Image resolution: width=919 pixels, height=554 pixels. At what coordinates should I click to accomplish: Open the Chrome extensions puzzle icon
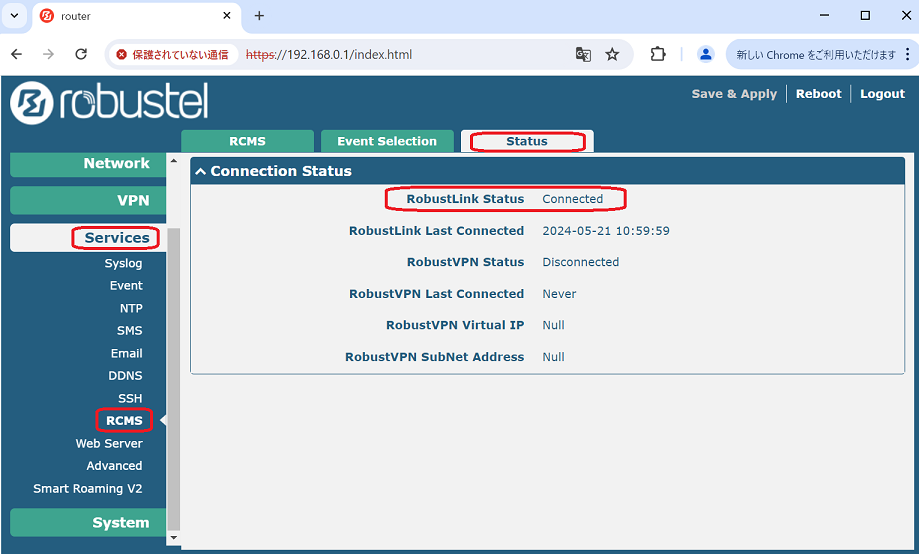pyautogui.click(x=658, y=55)
